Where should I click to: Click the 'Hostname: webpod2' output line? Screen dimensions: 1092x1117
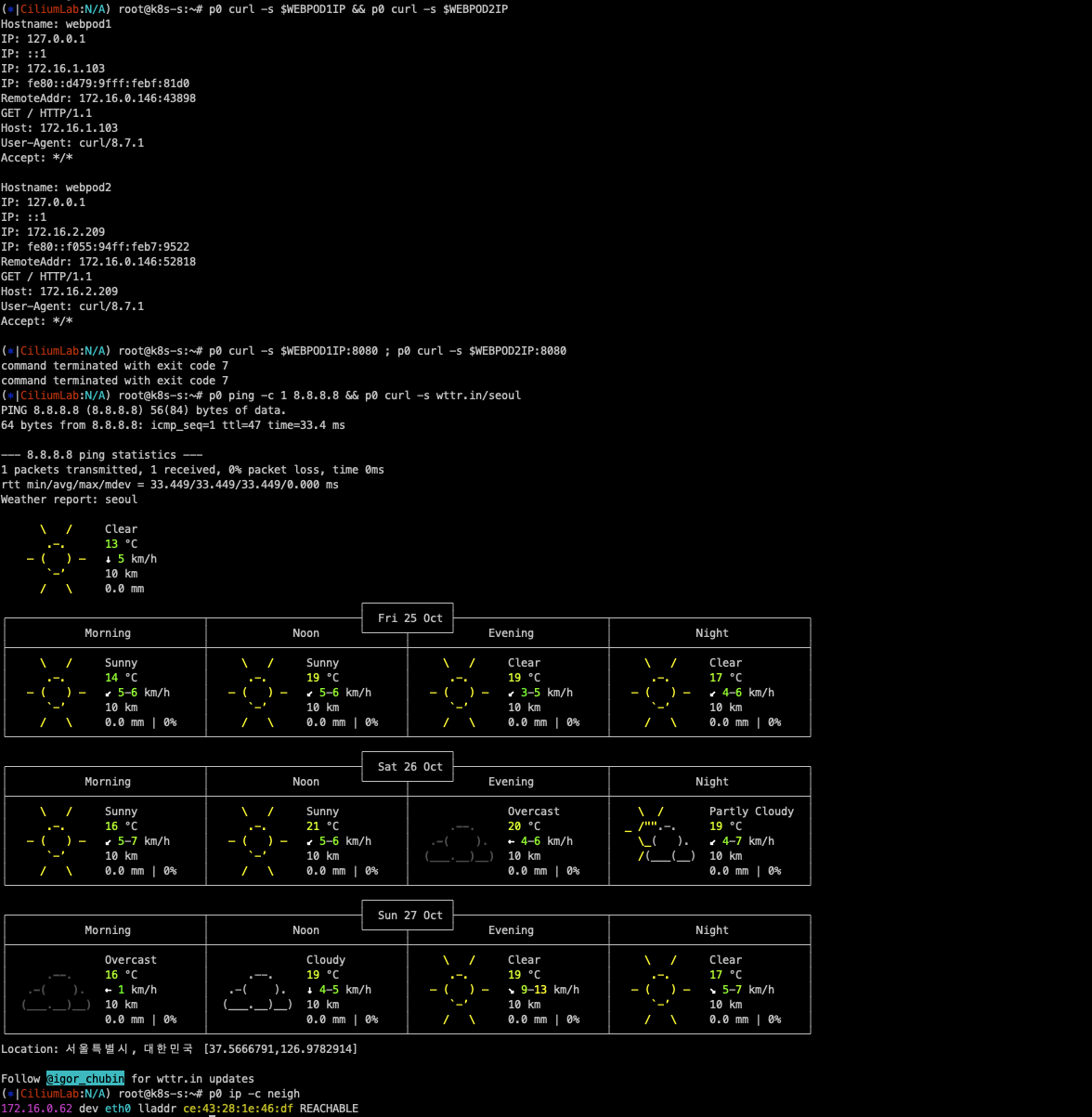[56, 188]
